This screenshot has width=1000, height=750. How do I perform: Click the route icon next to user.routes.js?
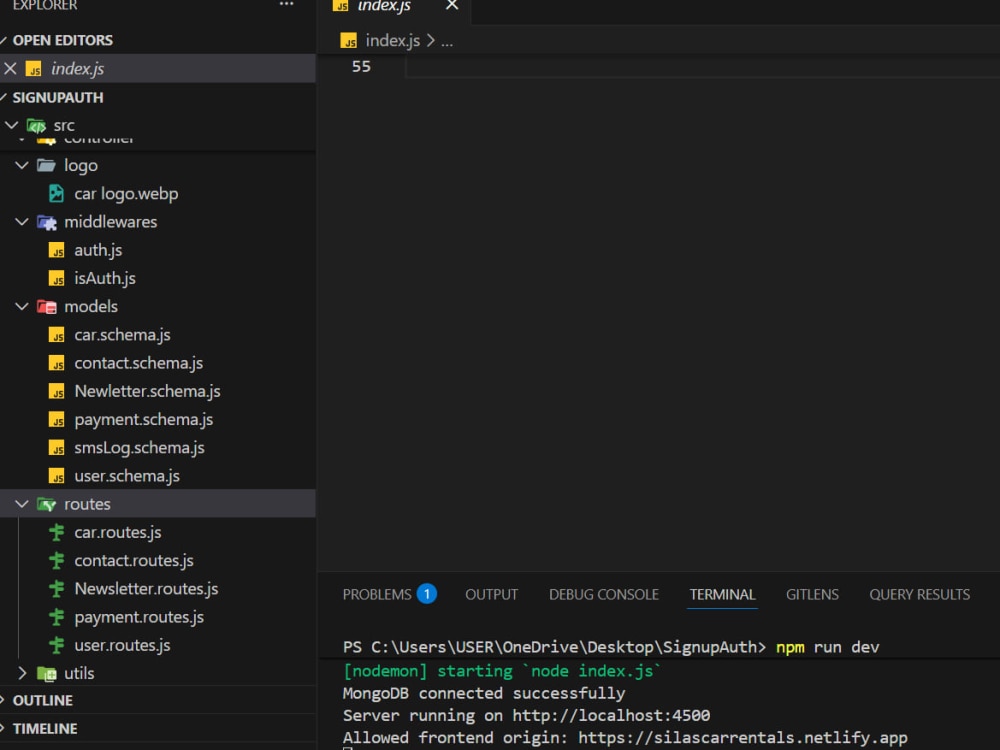coord(57,645)
